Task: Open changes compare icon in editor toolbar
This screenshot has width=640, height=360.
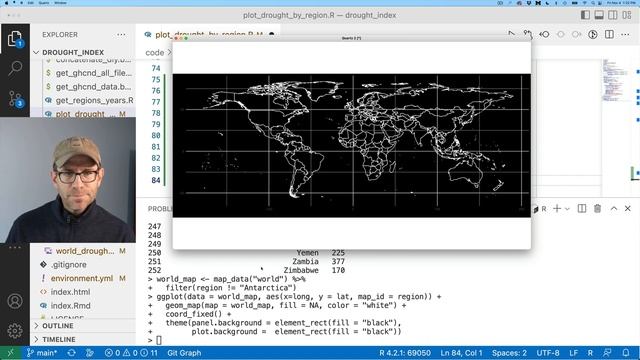Action: pos(528,34)
